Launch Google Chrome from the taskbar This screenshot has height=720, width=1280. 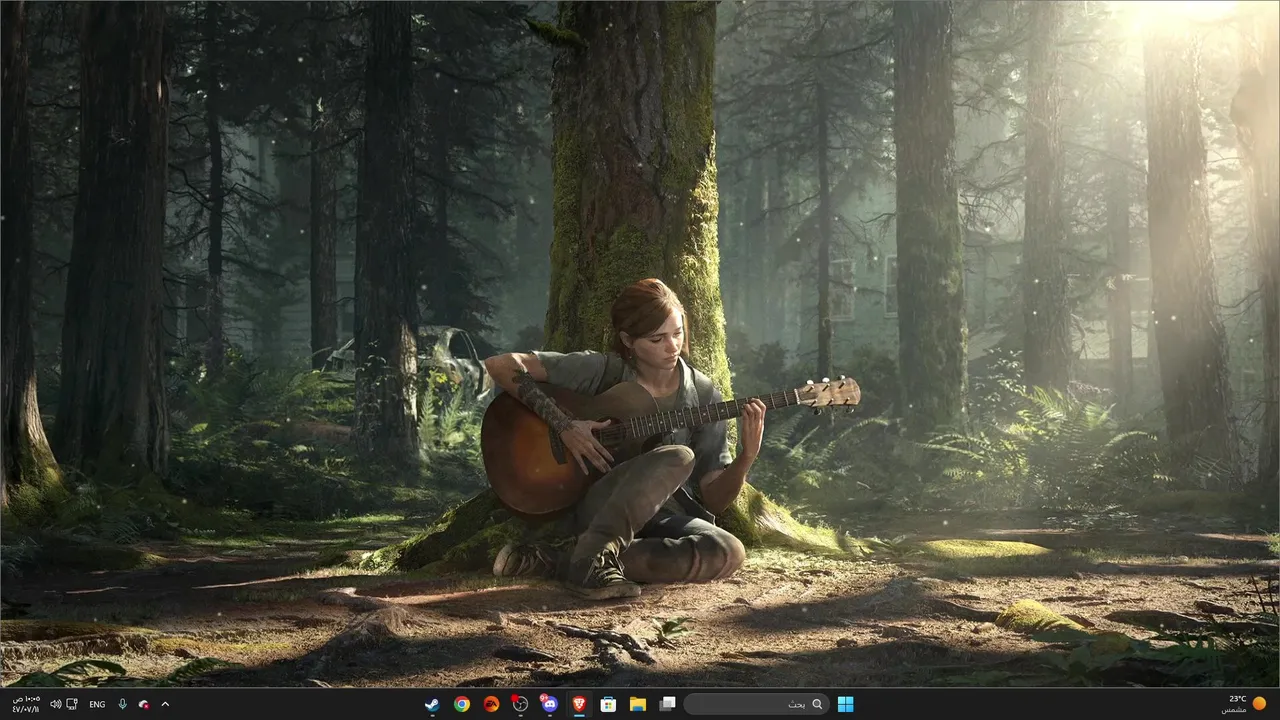461,704
